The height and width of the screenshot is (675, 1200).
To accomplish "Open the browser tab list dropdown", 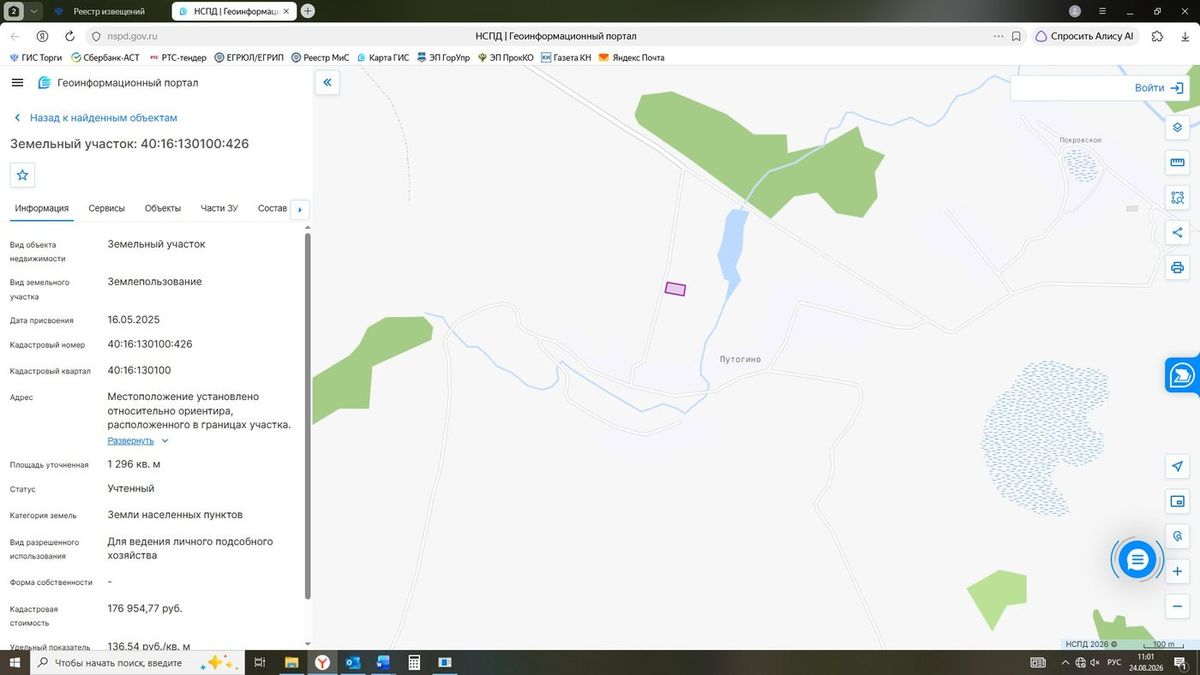I will click(x=35, y=11).
